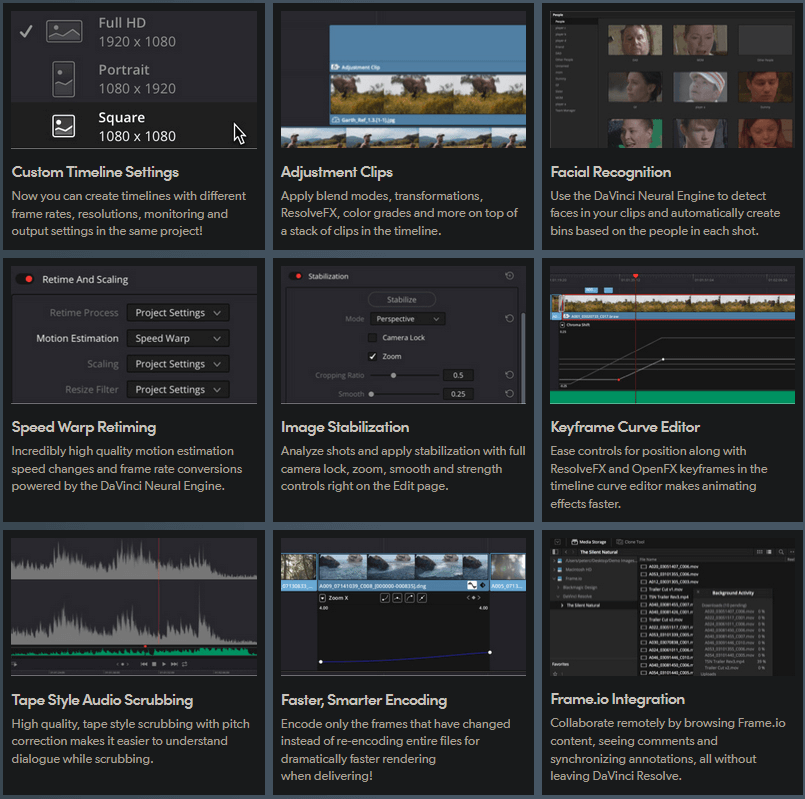
Task: Choose the Portrait 1080 x 1920 preset
Action: (134, 79)
